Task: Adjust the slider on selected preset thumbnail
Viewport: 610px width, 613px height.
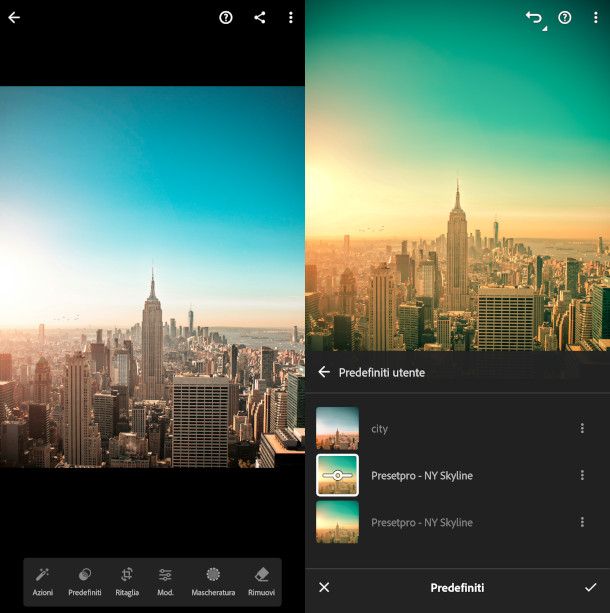Action: point(338,476)
